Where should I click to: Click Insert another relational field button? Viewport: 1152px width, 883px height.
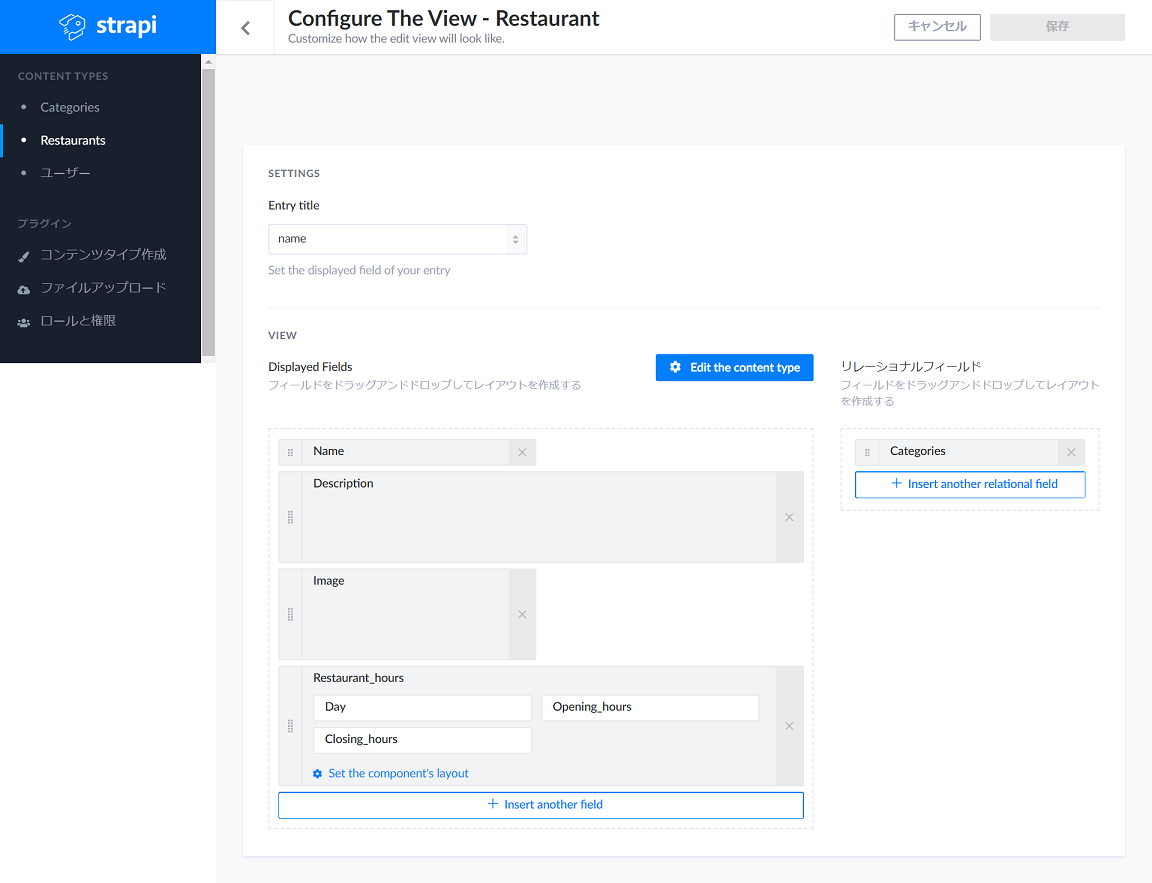click(x=970, y=484)
